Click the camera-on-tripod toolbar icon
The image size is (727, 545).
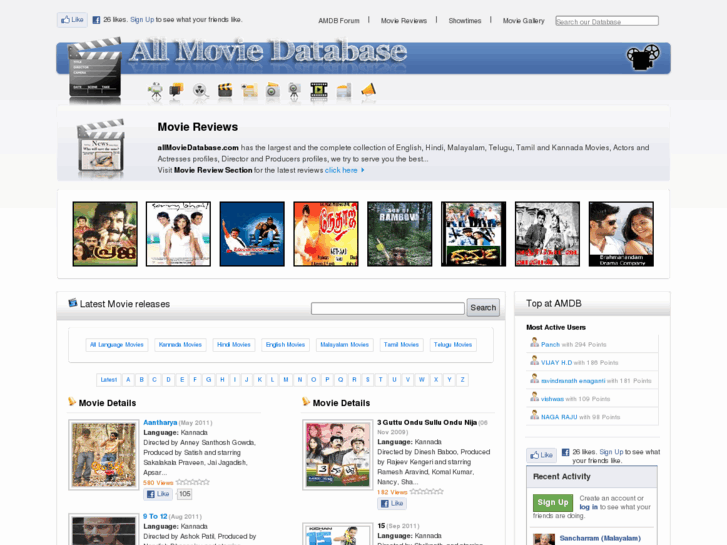pyautogui.click(x=294, y=90)
